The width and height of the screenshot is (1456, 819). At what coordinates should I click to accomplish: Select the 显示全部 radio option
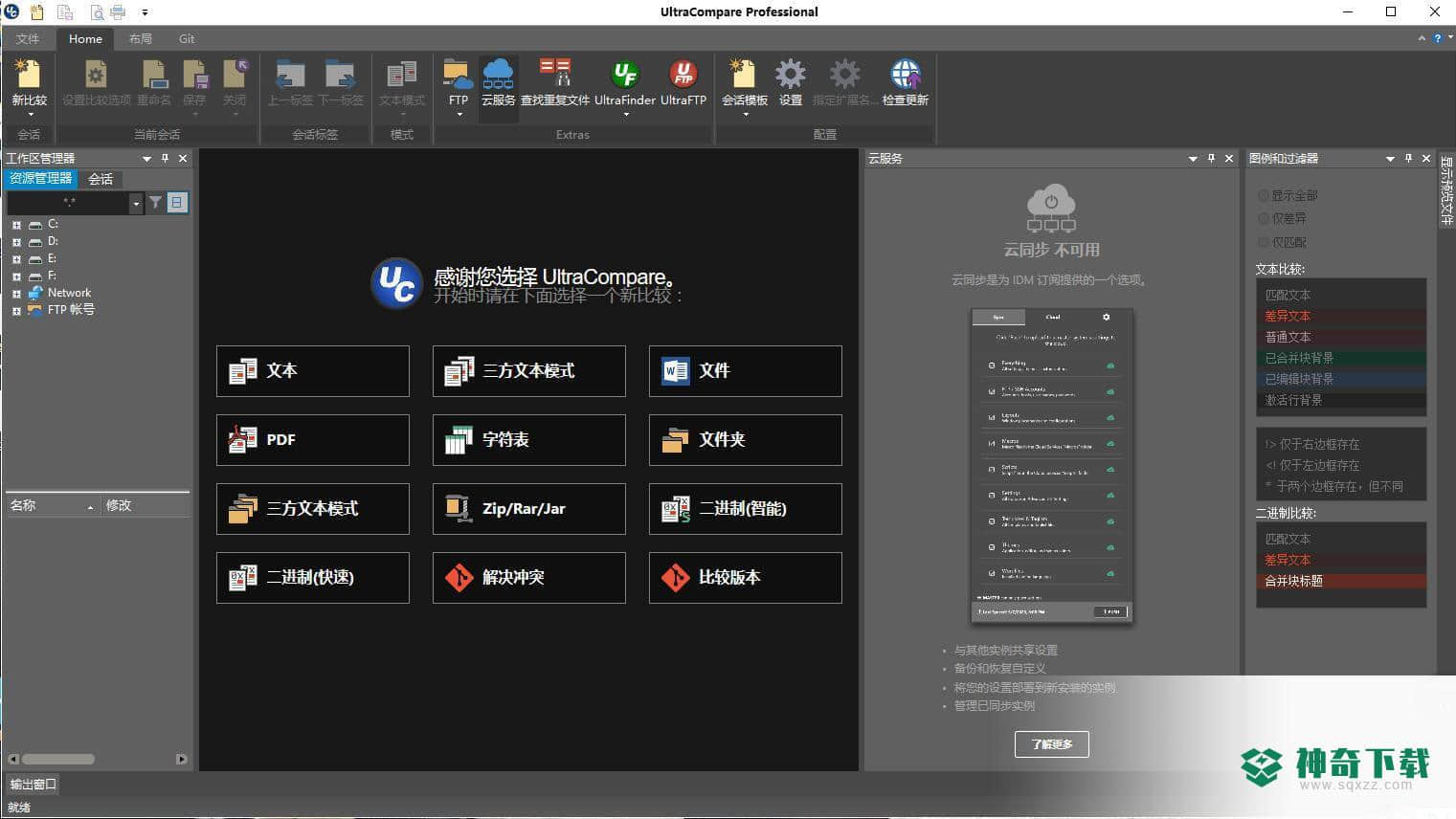pyautogui.click(x=1263, y=195)
